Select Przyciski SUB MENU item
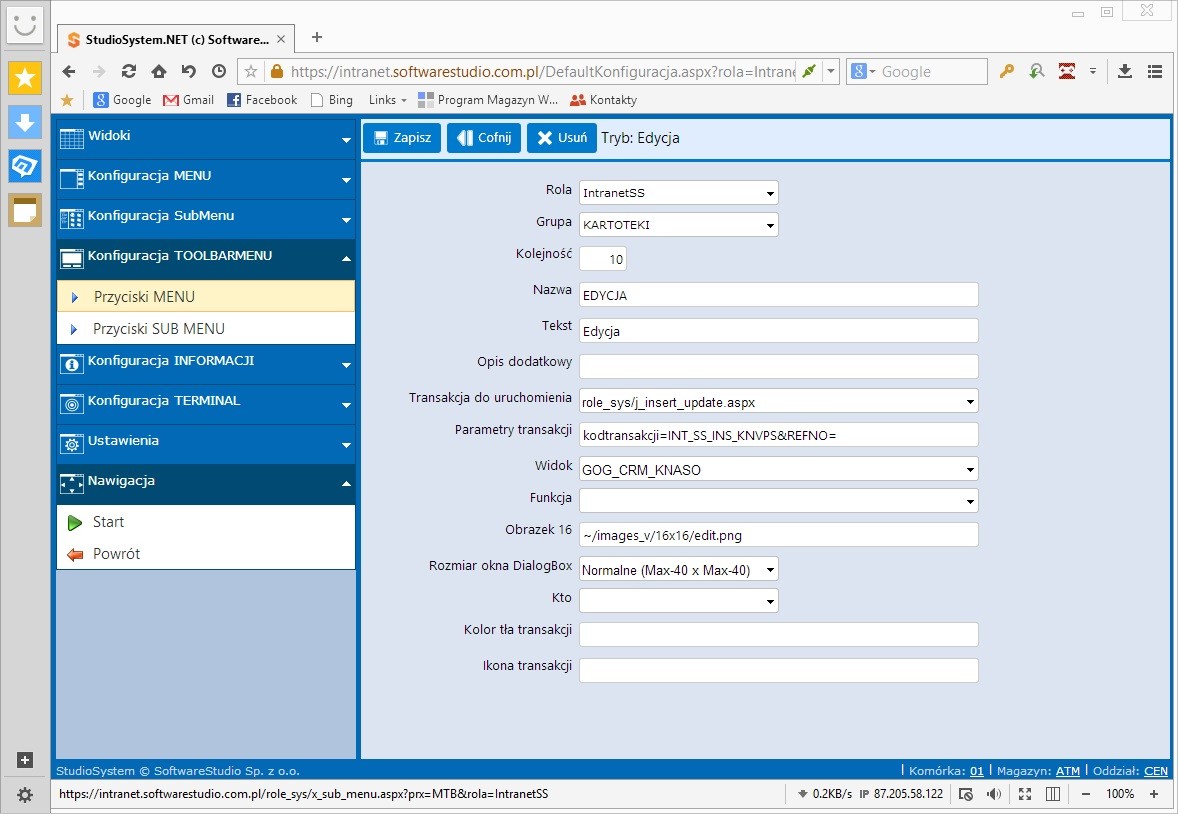Viewport: 1178px width, 814px height. [206, 328]
